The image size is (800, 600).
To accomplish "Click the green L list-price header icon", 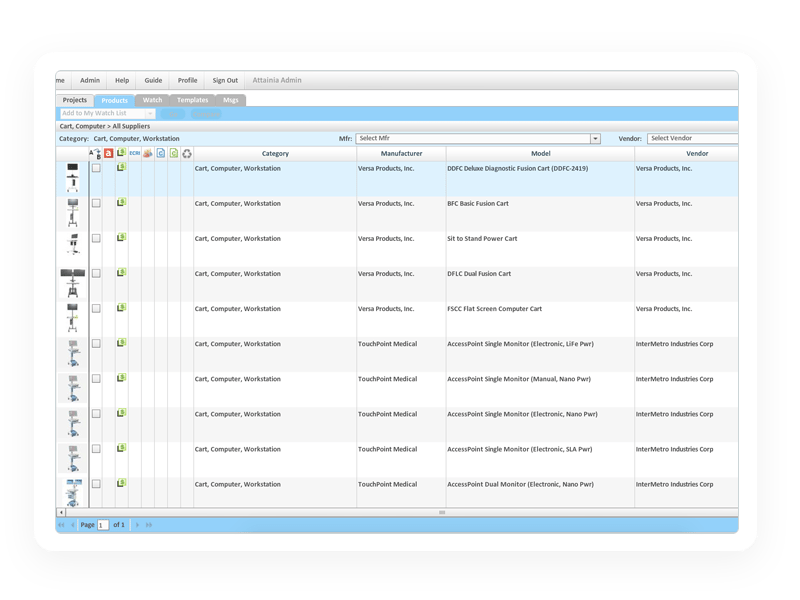I will [x=121, y=153].
